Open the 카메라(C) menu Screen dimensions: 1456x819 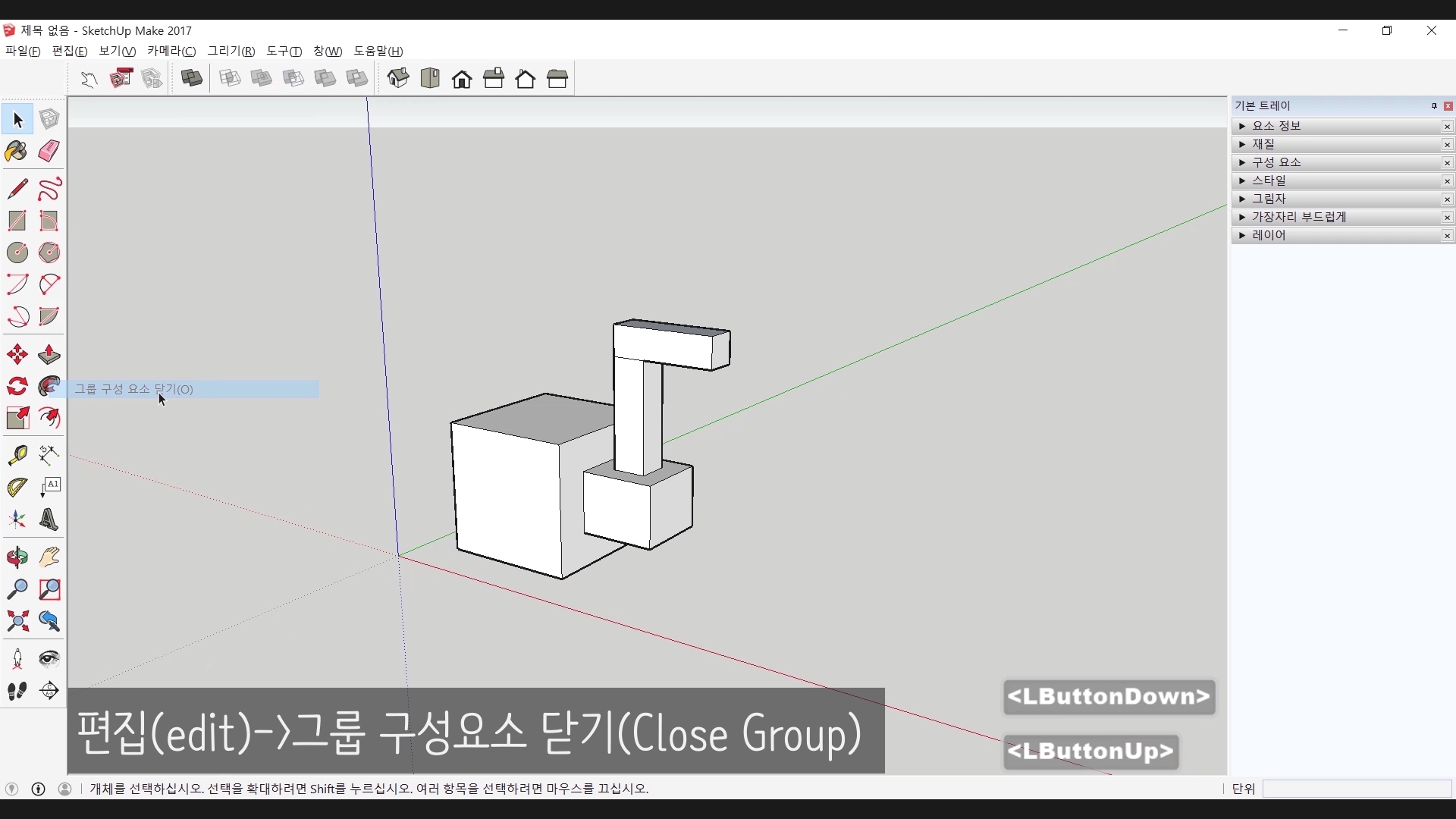tap(171, 51)
